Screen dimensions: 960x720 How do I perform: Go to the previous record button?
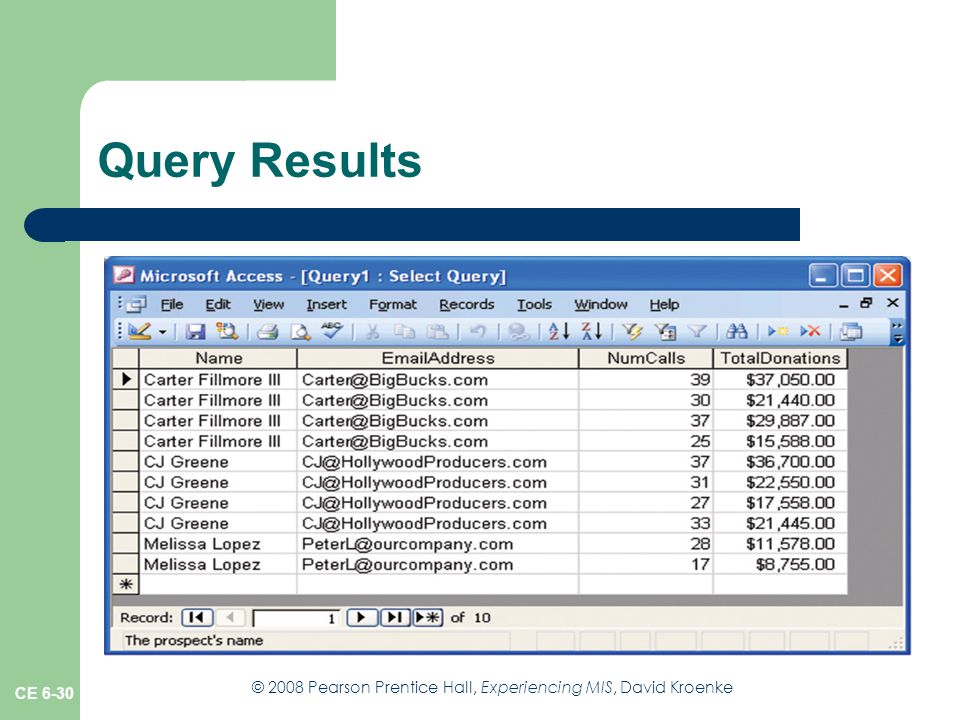tap(230, 617)
